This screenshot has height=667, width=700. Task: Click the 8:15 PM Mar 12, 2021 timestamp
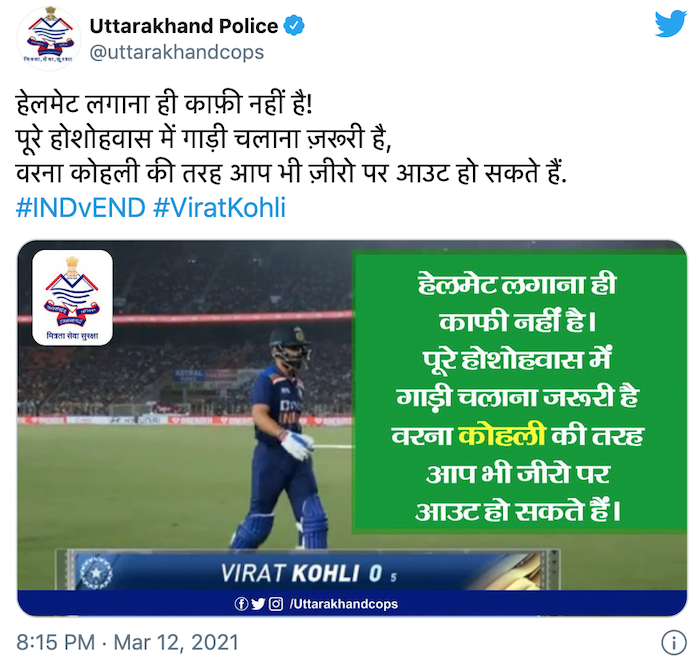[127, 642]
